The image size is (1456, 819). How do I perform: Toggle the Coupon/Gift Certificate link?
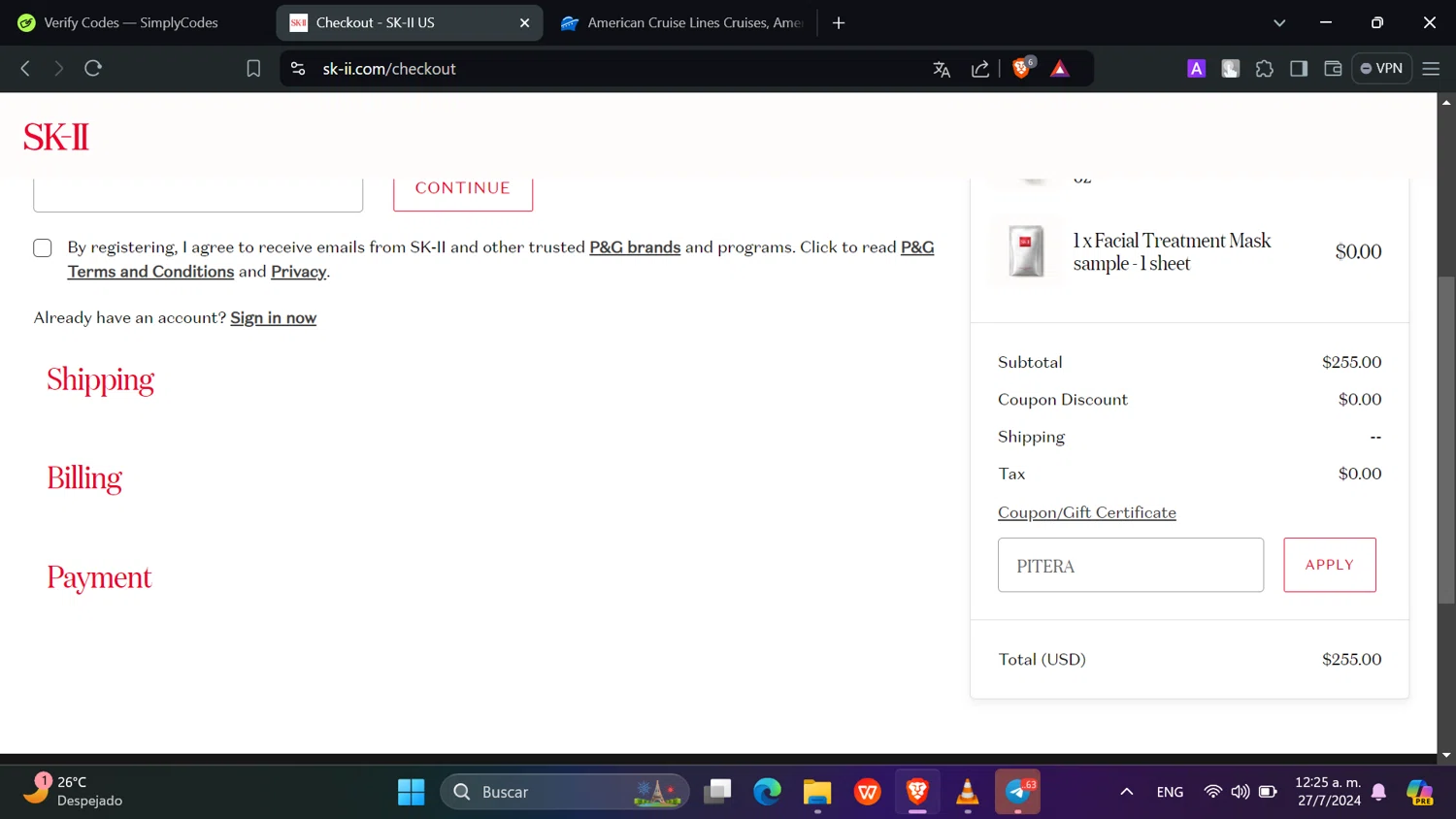coord(1087,512)
